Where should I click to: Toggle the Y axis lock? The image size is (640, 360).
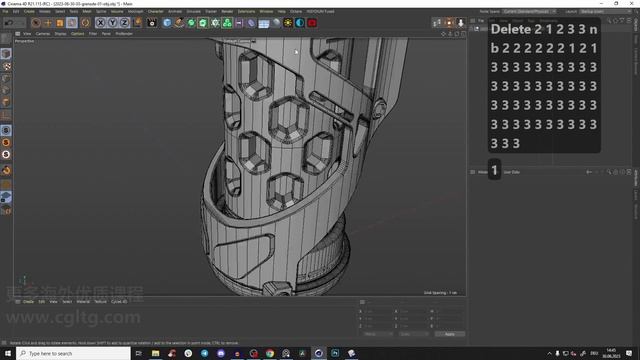(112, 23)
